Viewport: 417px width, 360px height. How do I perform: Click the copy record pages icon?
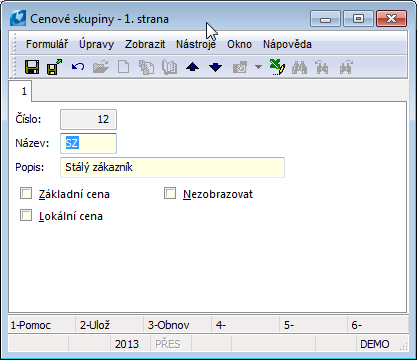pos(147,67)
